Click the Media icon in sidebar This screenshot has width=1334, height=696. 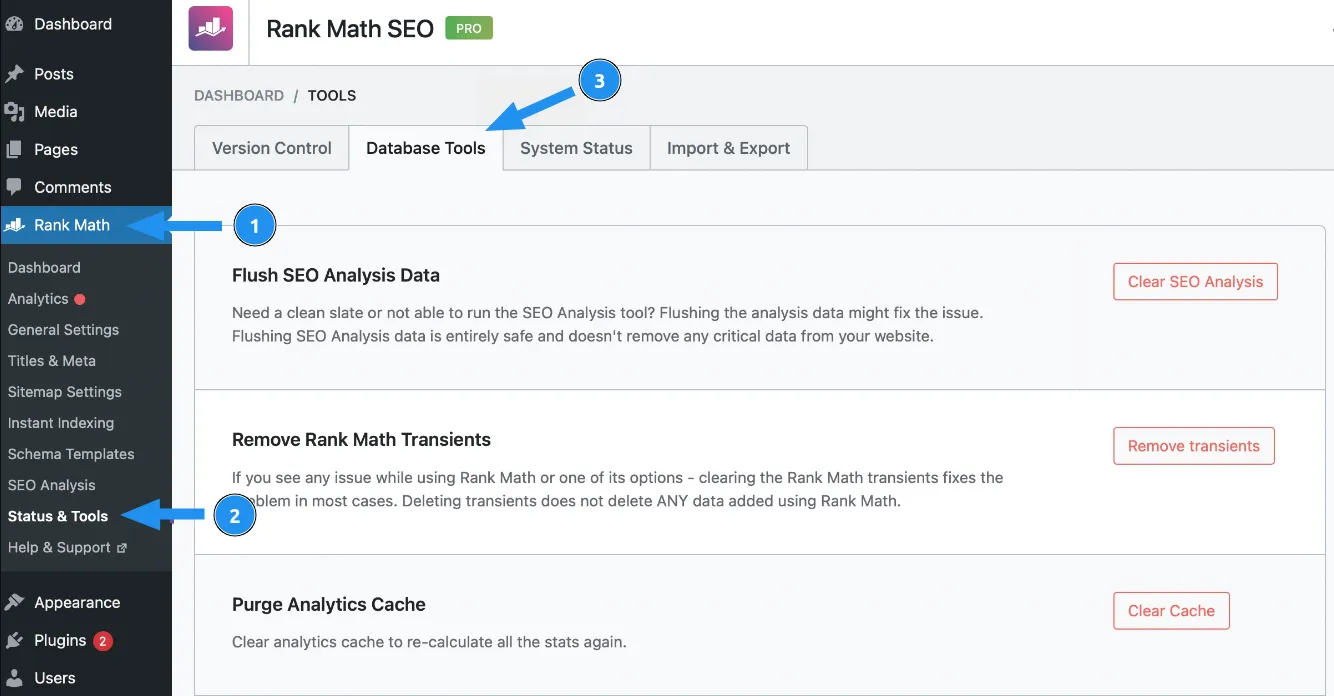click(14, 112)
